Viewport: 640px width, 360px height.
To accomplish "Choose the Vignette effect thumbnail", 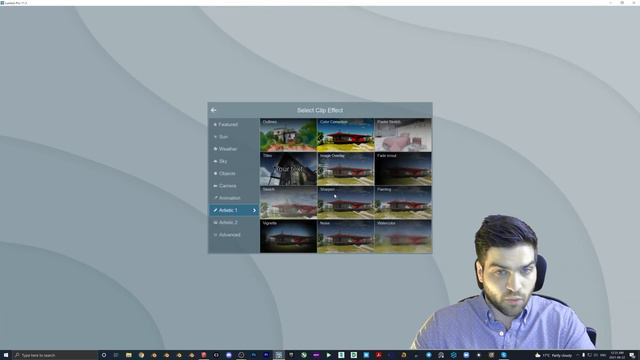I will pyautogui.click(x=288, y=236).
